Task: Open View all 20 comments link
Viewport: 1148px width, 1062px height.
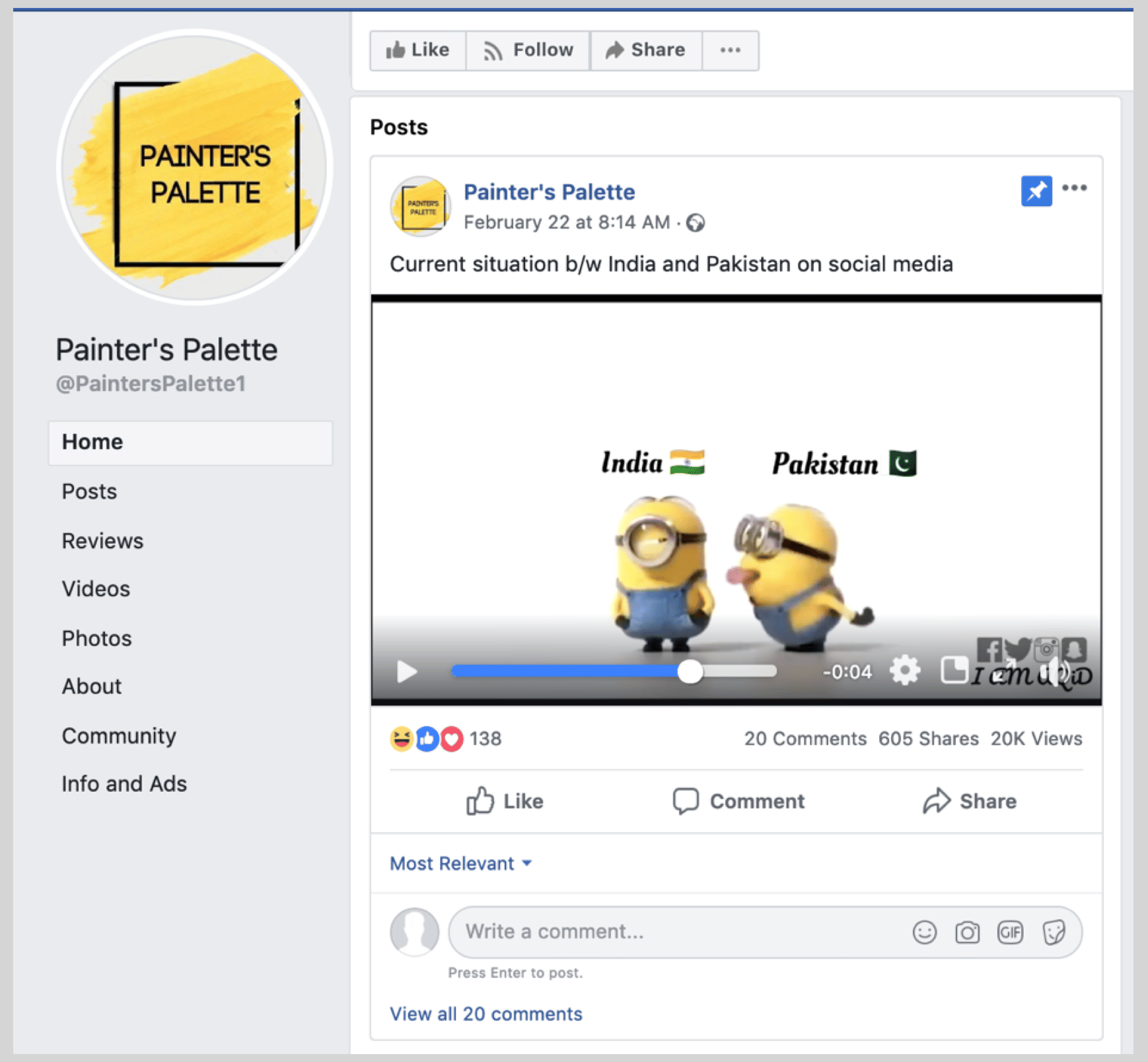Action: click(485, 1014)
